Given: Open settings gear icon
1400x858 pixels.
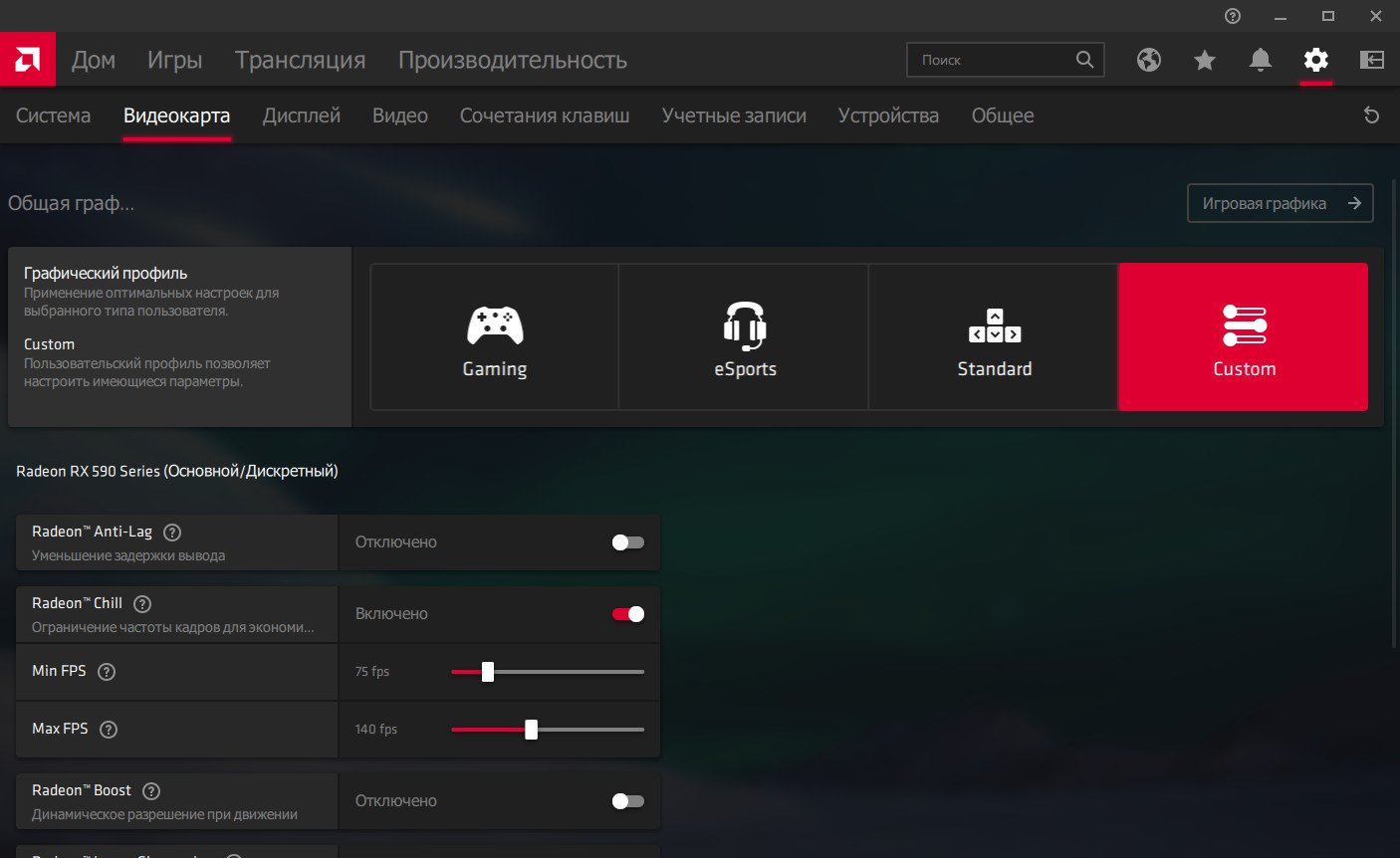Looking at the screenshot, I should click(x=1316, y=61).
